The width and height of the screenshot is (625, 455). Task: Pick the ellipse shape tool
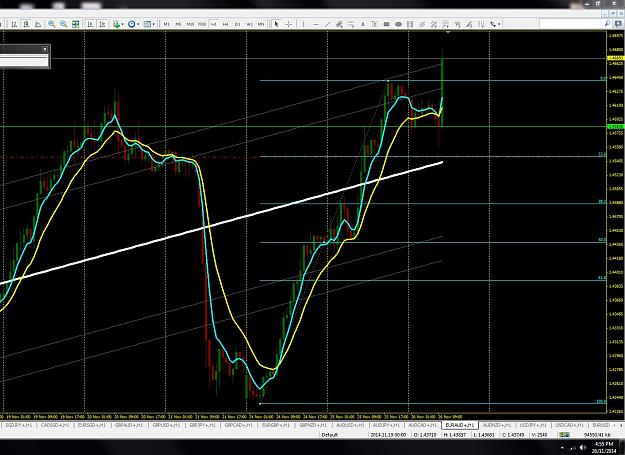[x=398, y=24]
